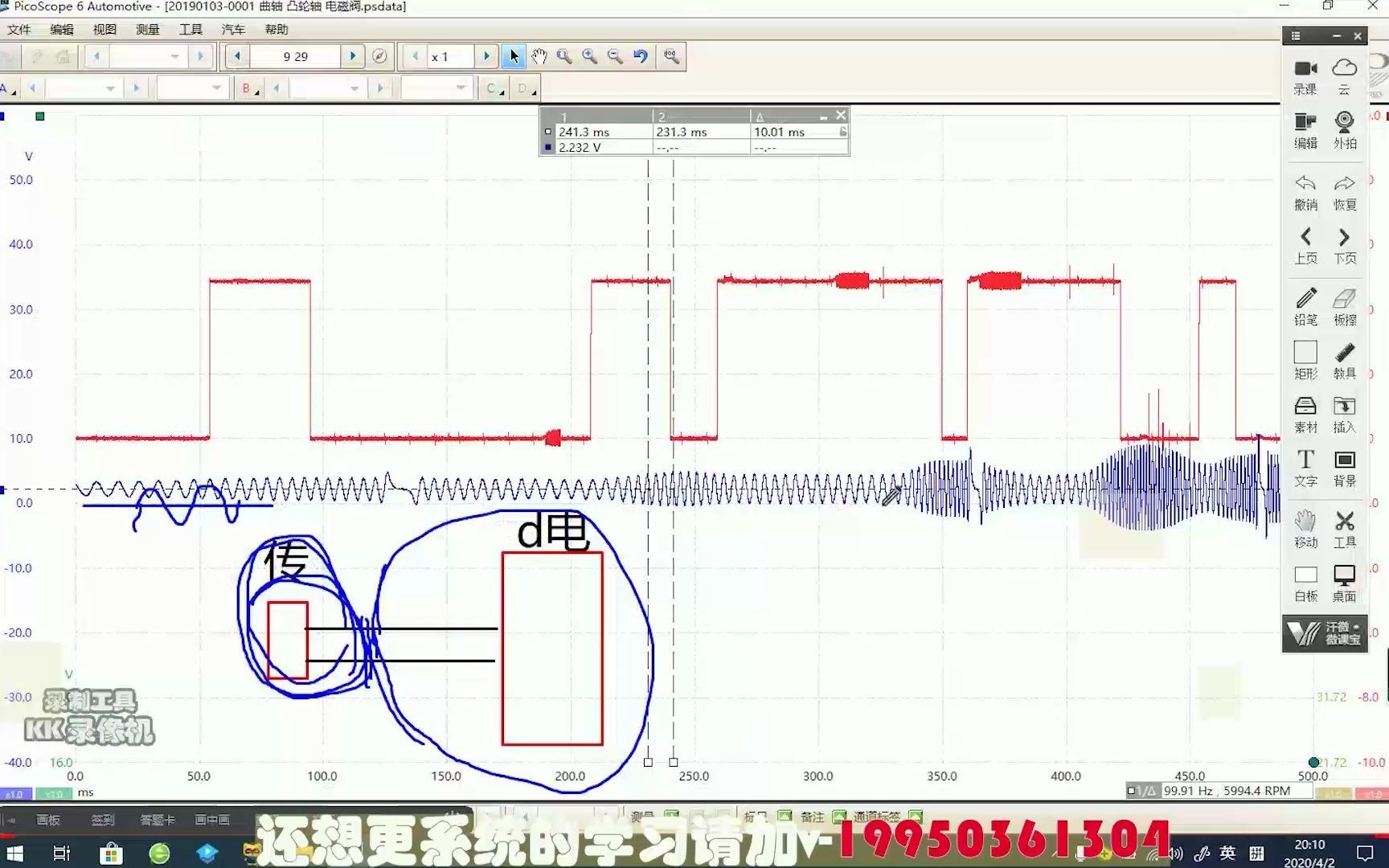Toggle the cursor lock icon in readout
Viewport: 1389px width, 868px height.
pyautogui.click(x=842, y=132)
